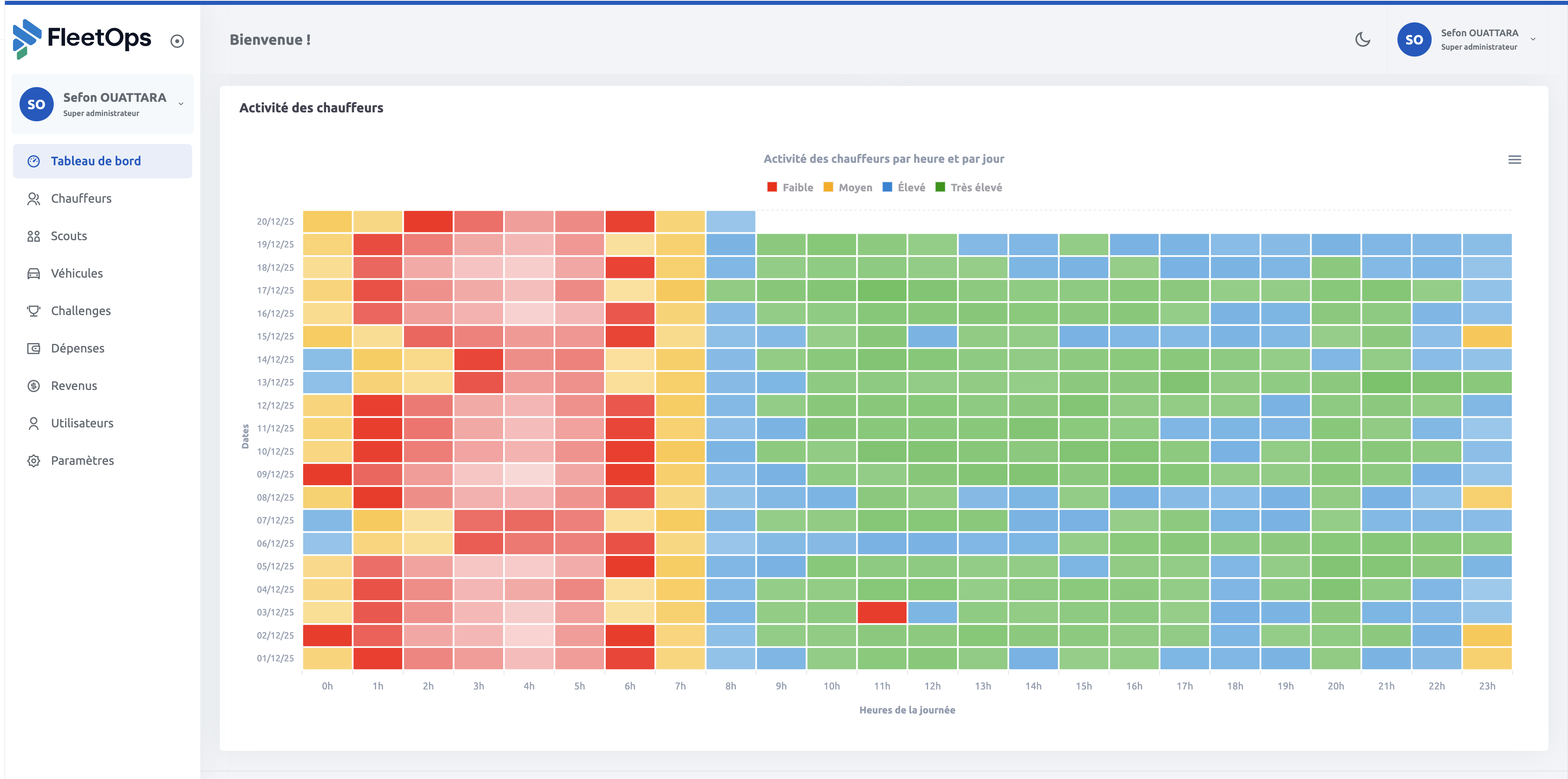Collapse the sidebar using the circle icon
Viewport: 1568px width, 779px height.
(177, 41)
